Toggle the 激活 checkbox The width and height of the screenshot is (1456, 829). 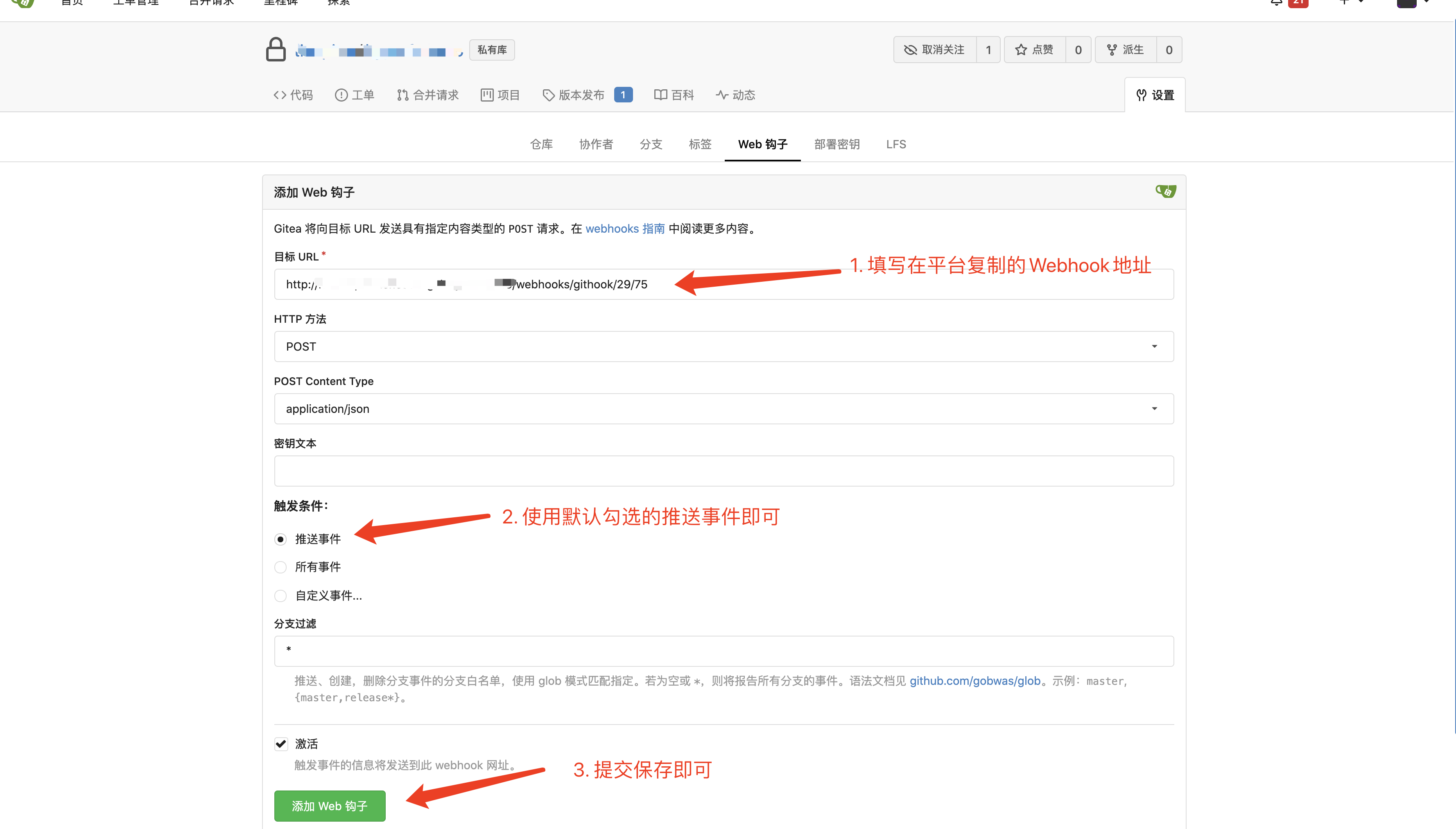pos(280,743)
